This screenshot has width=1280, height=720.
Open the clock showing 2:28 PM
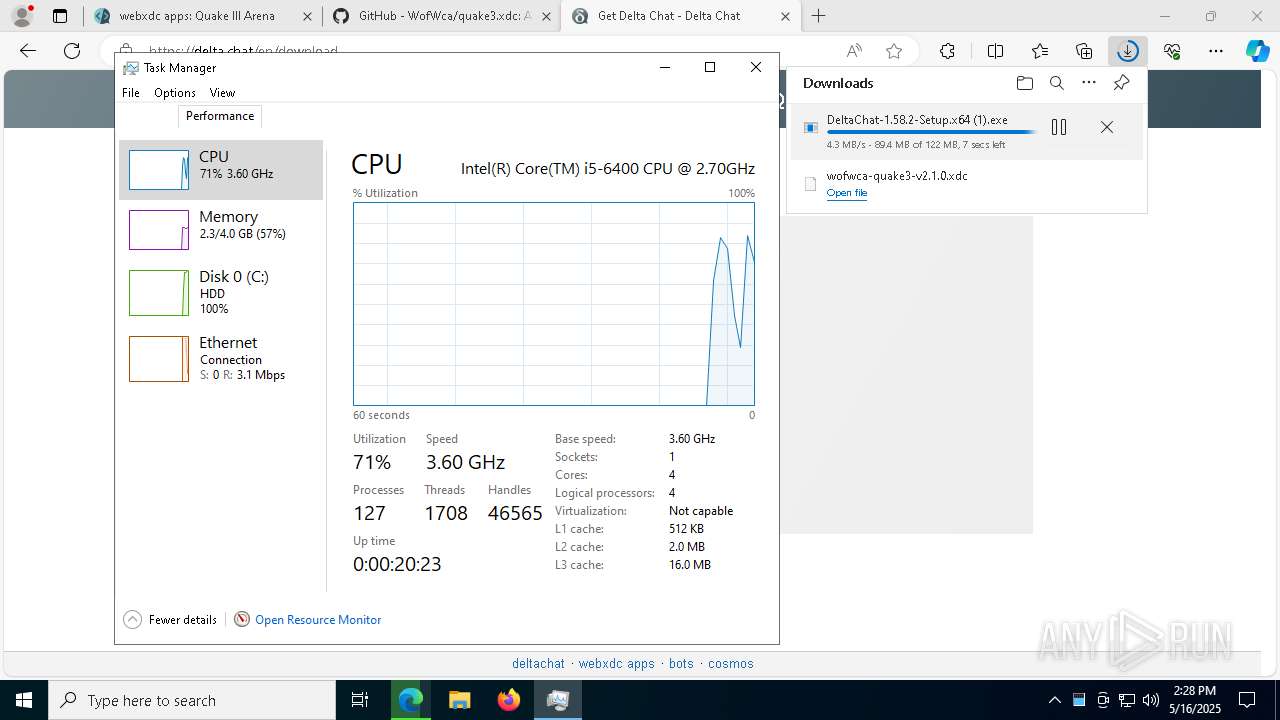1195,700
